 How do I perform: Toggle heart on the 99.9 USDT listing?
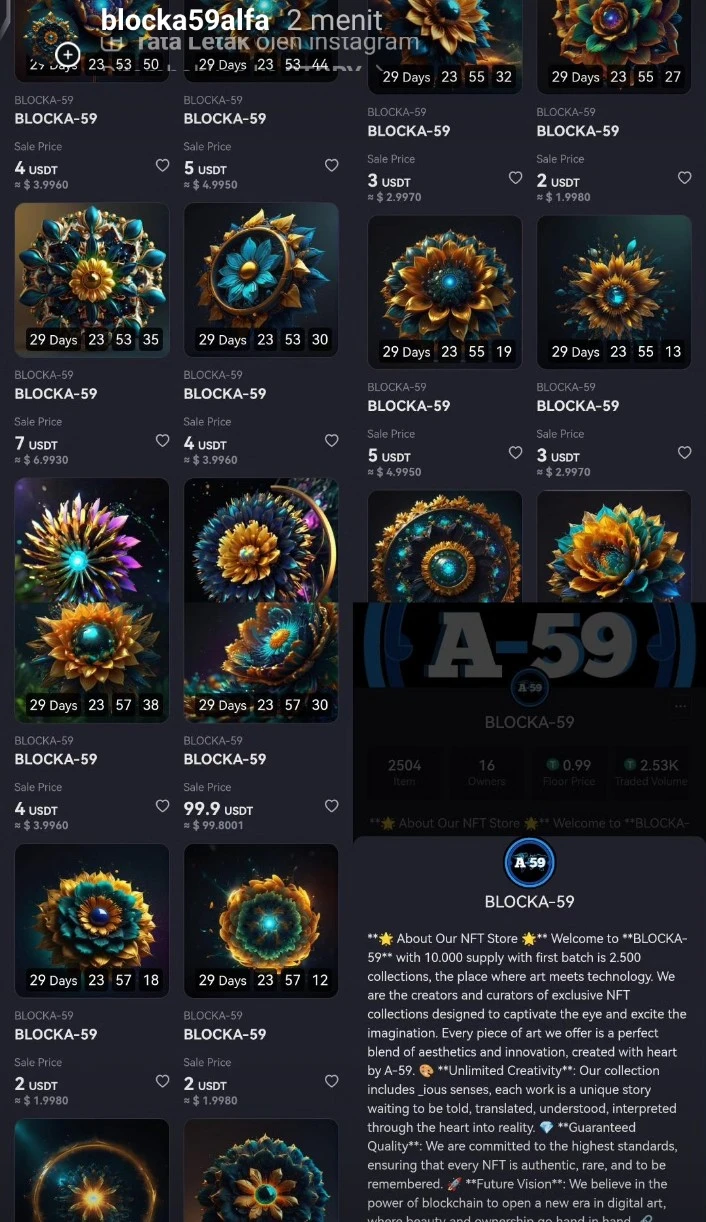click(x=331, y=806)
